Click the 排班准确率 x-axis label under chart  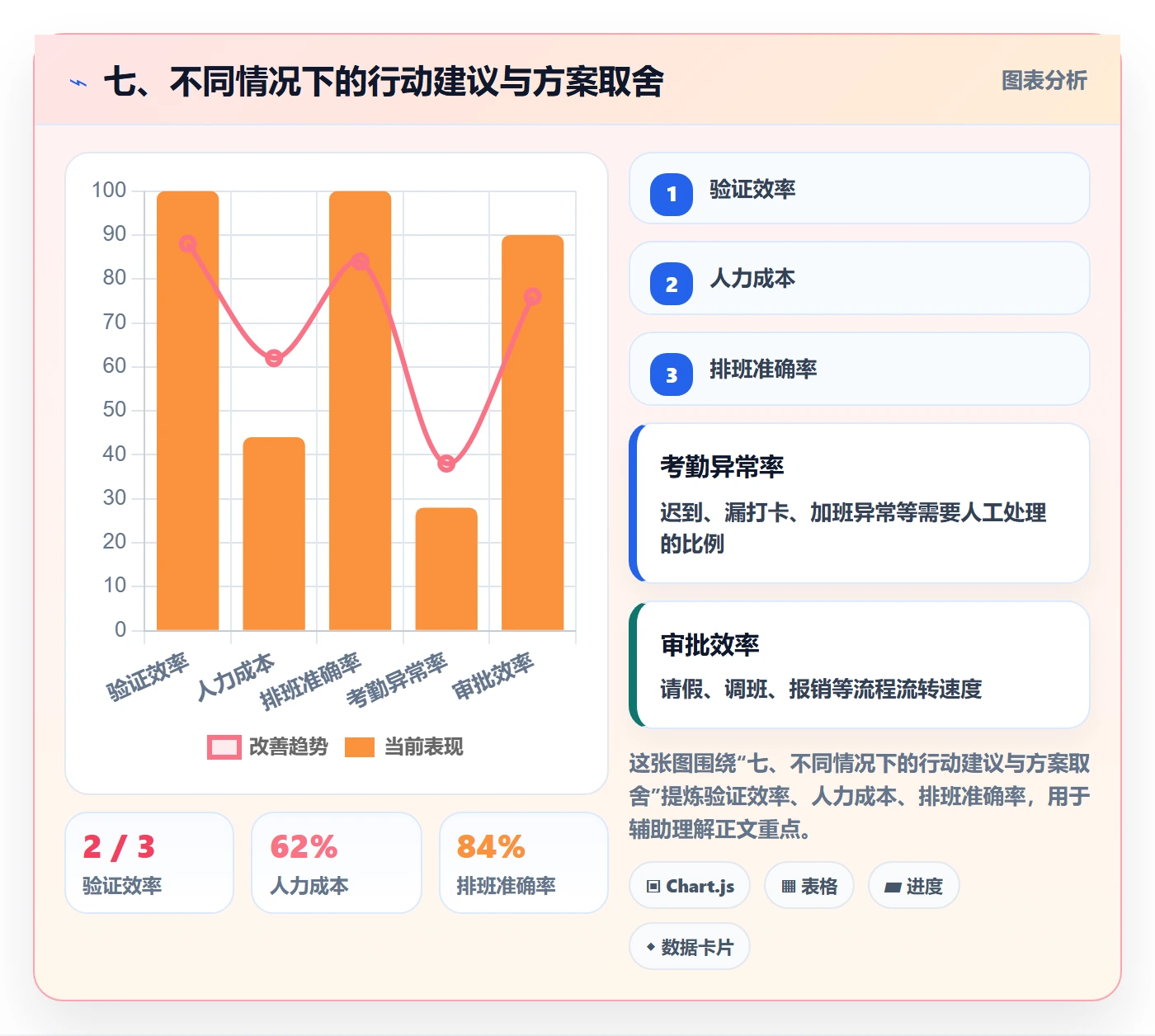311,681
